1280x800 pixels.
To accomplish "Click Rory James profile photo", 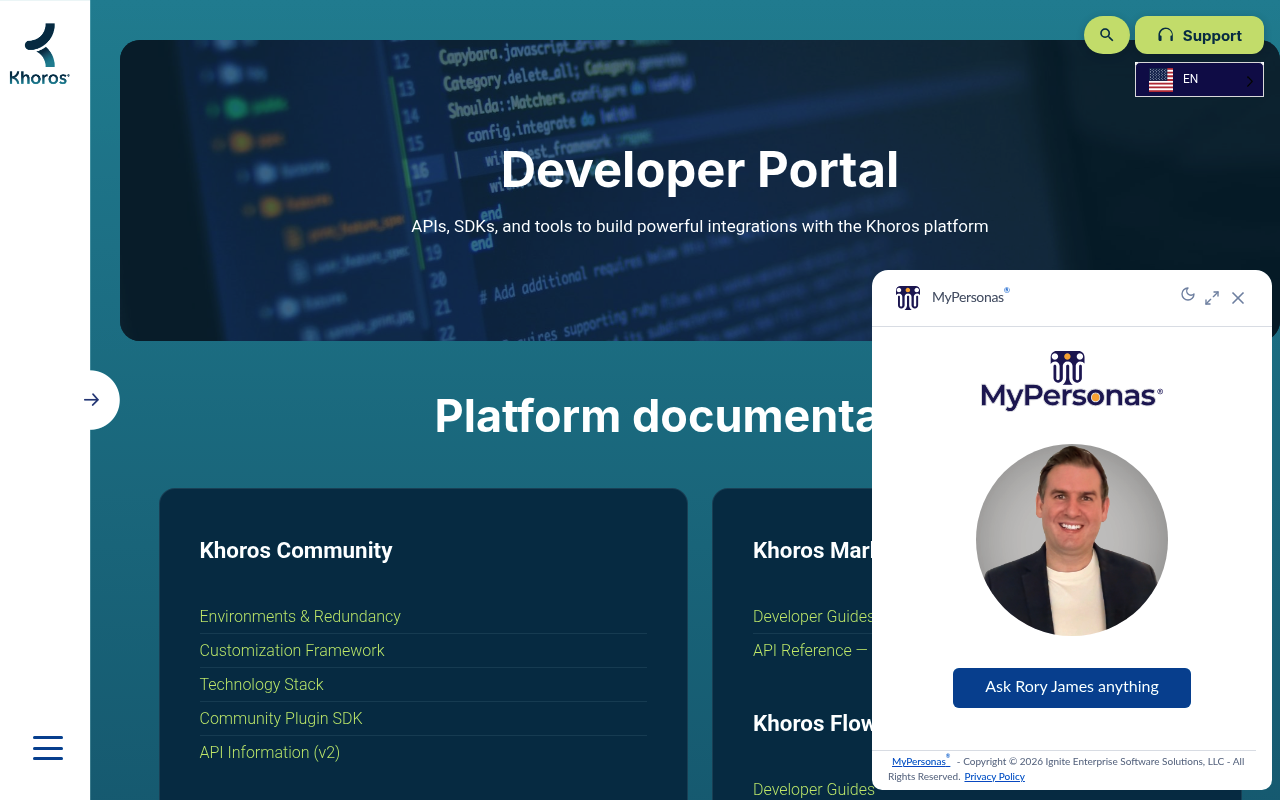I will (1072, 540).
